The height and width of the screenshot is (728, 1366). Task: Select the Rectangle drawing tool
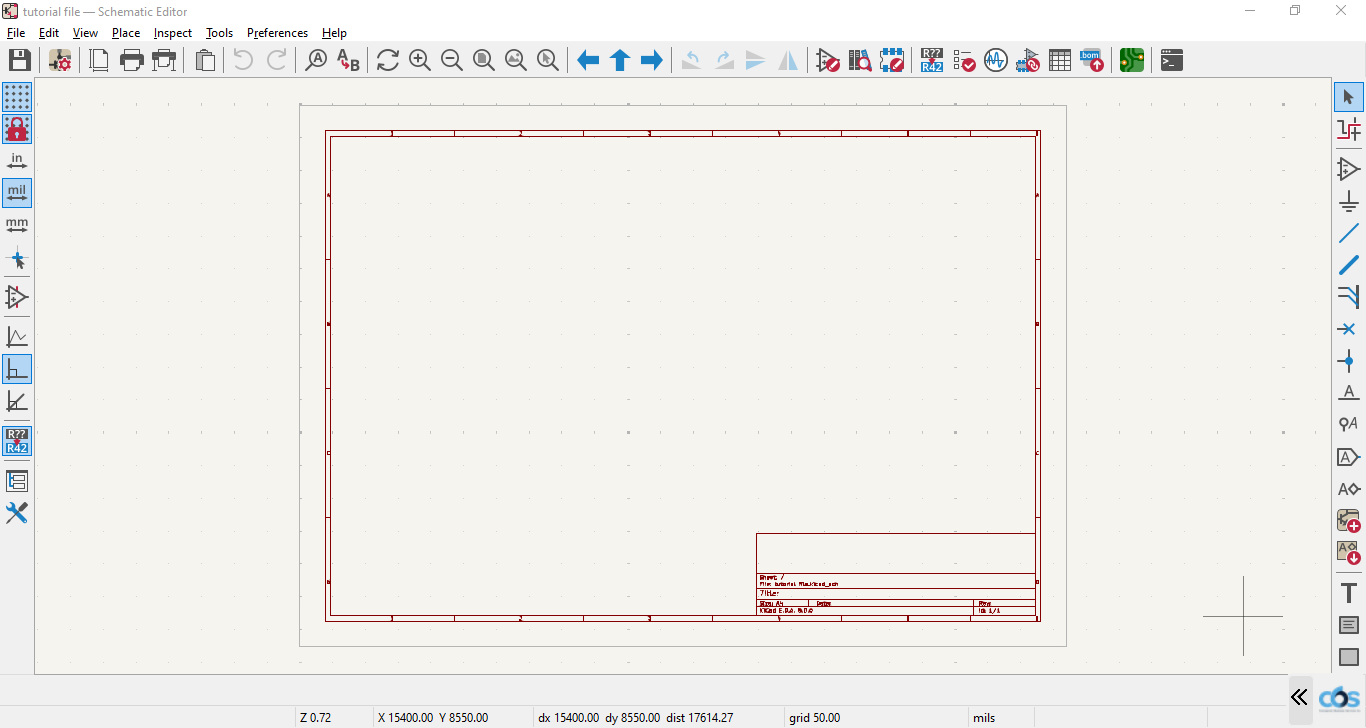click(1349, 657)
